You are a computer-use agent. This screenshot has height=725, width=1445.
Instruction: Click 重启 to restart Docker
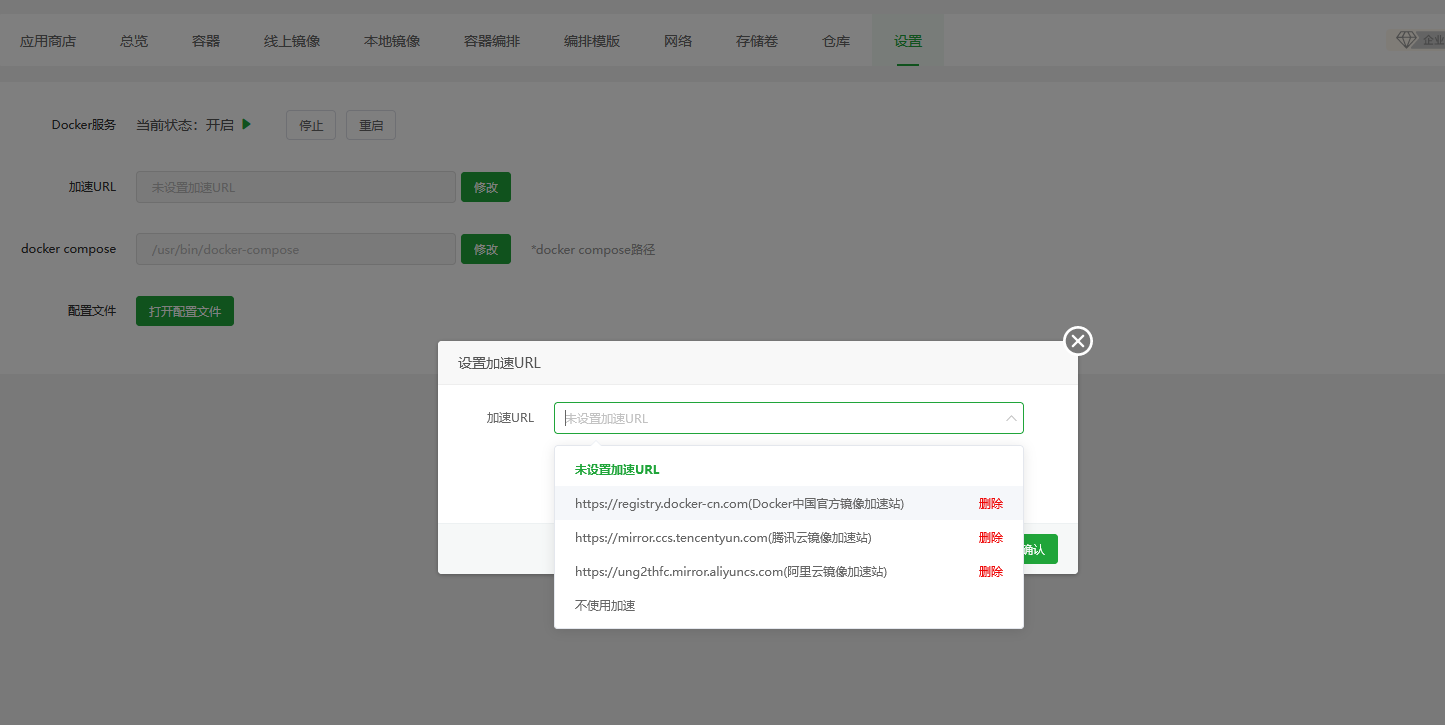point(370,124)
